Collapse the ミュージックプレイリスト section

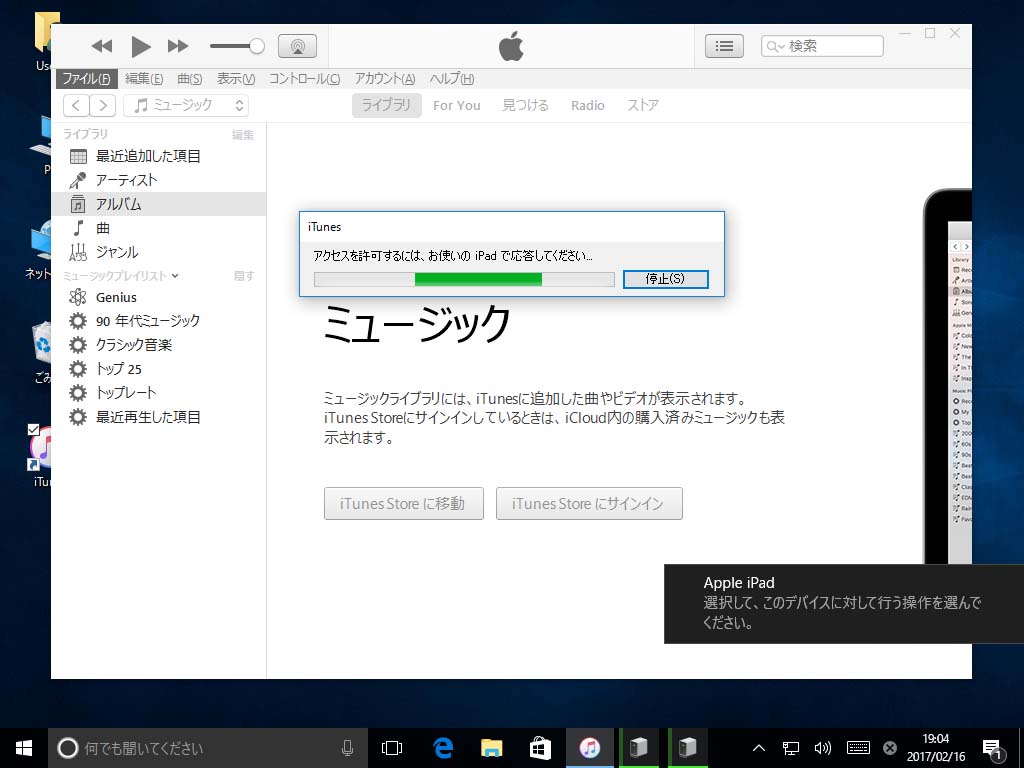(x=175, y=276)
